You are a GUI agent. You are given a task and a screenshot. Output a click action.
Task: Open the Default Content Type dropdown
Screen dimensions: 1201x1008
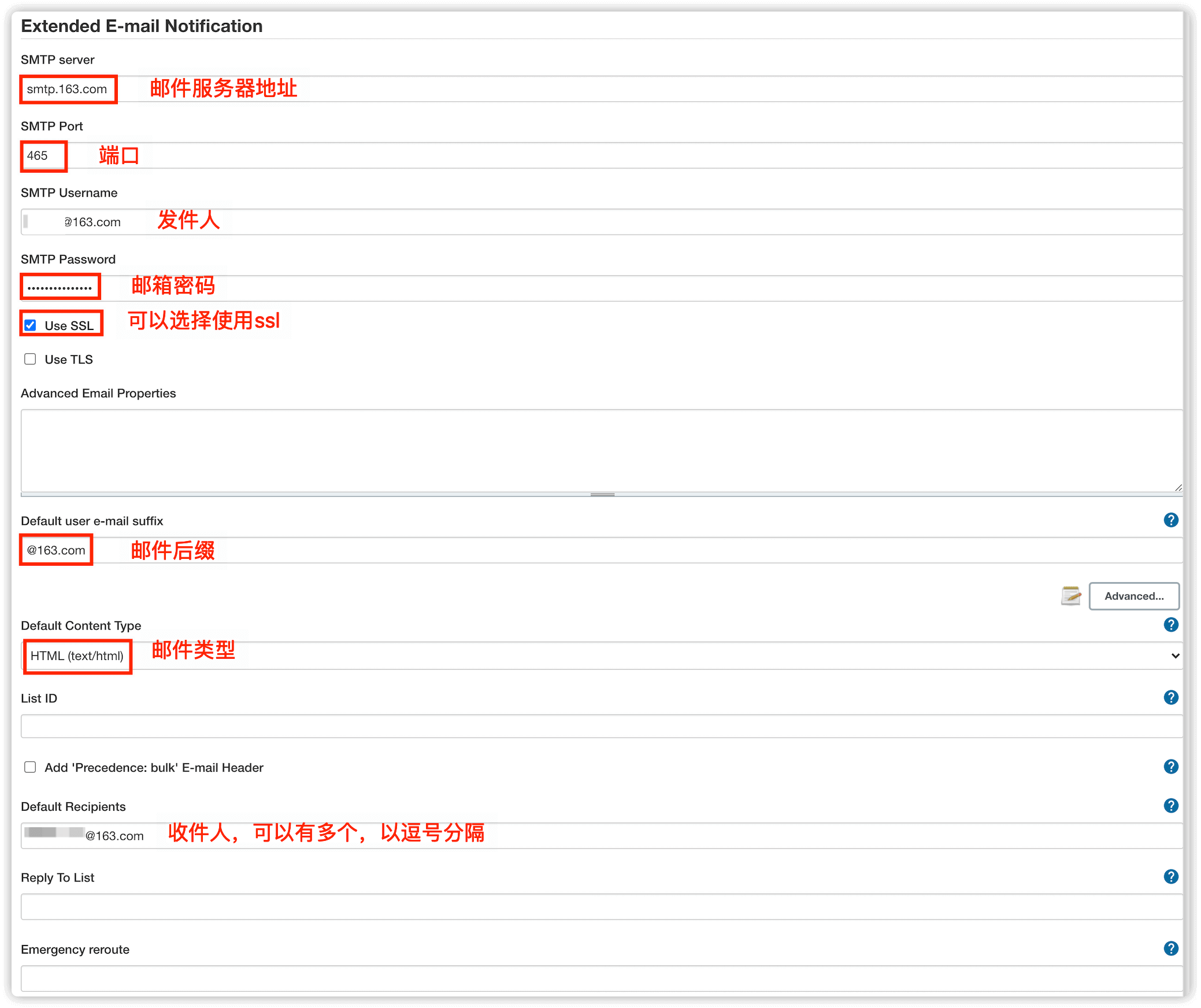coord(602,655)
